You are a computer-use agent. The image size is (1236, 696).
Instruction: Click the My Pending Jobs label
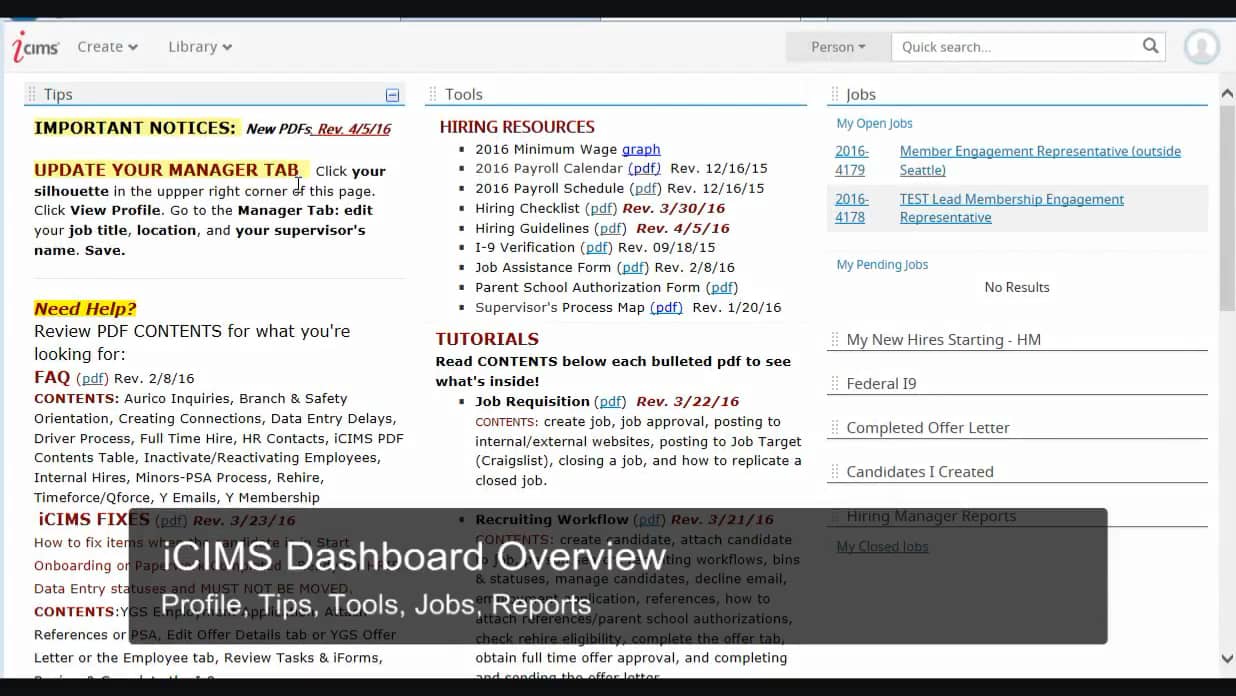(882, 264)
